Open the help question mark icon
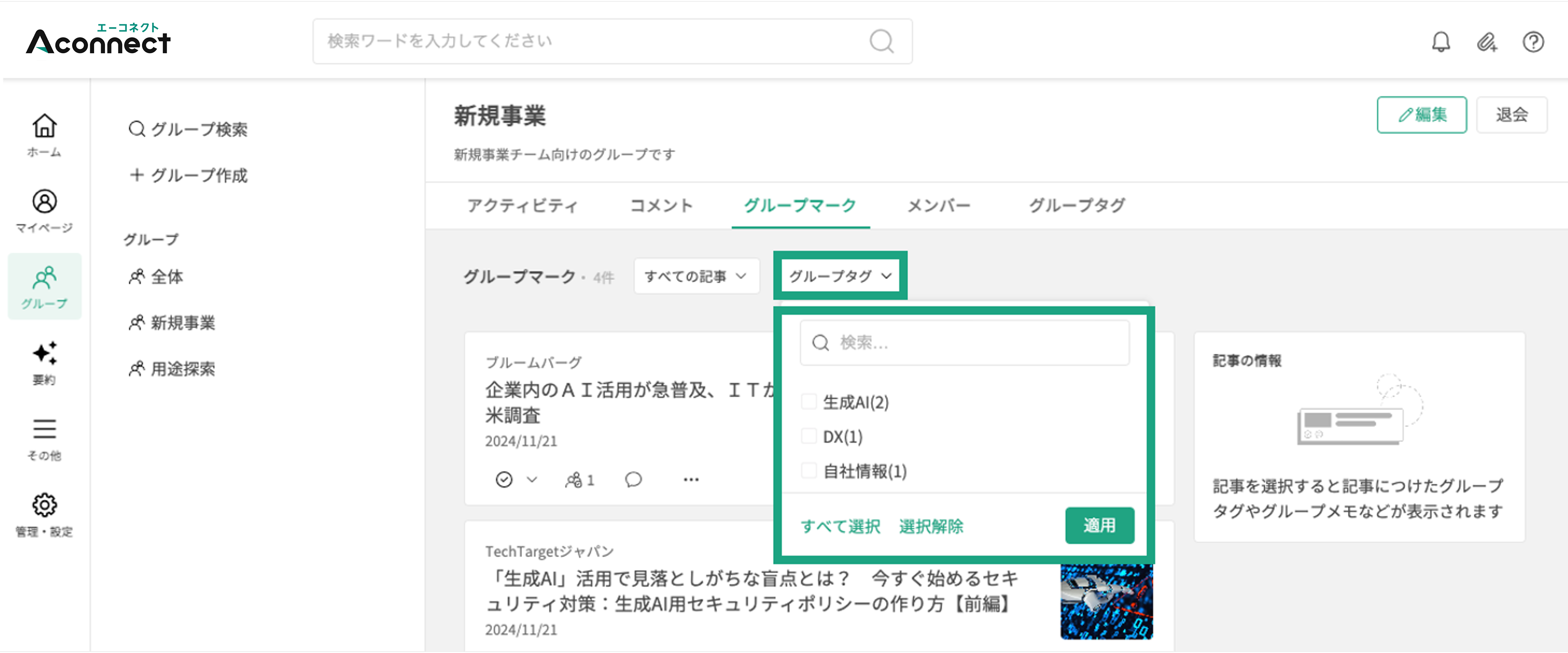The height and width of the screenshot is (653, 1568). (1533, 42)
